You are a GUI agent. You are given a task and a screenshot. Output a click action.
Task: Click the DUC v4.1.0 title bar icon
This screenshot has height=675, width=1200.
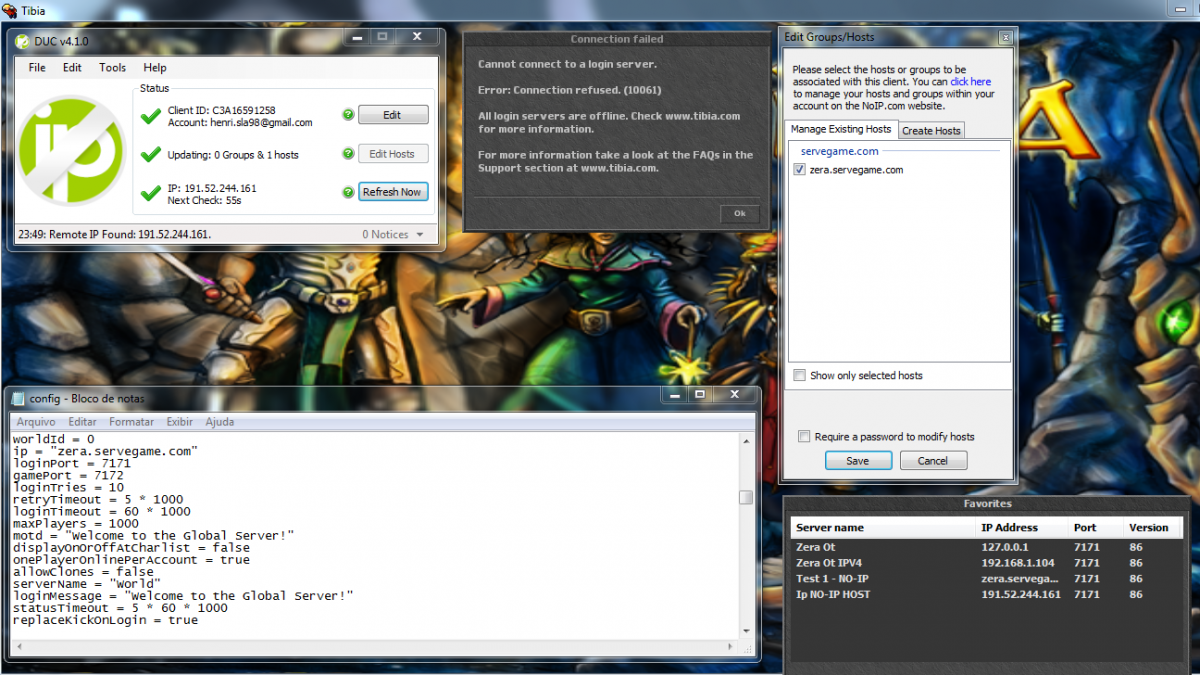click(x=22, y=41)
